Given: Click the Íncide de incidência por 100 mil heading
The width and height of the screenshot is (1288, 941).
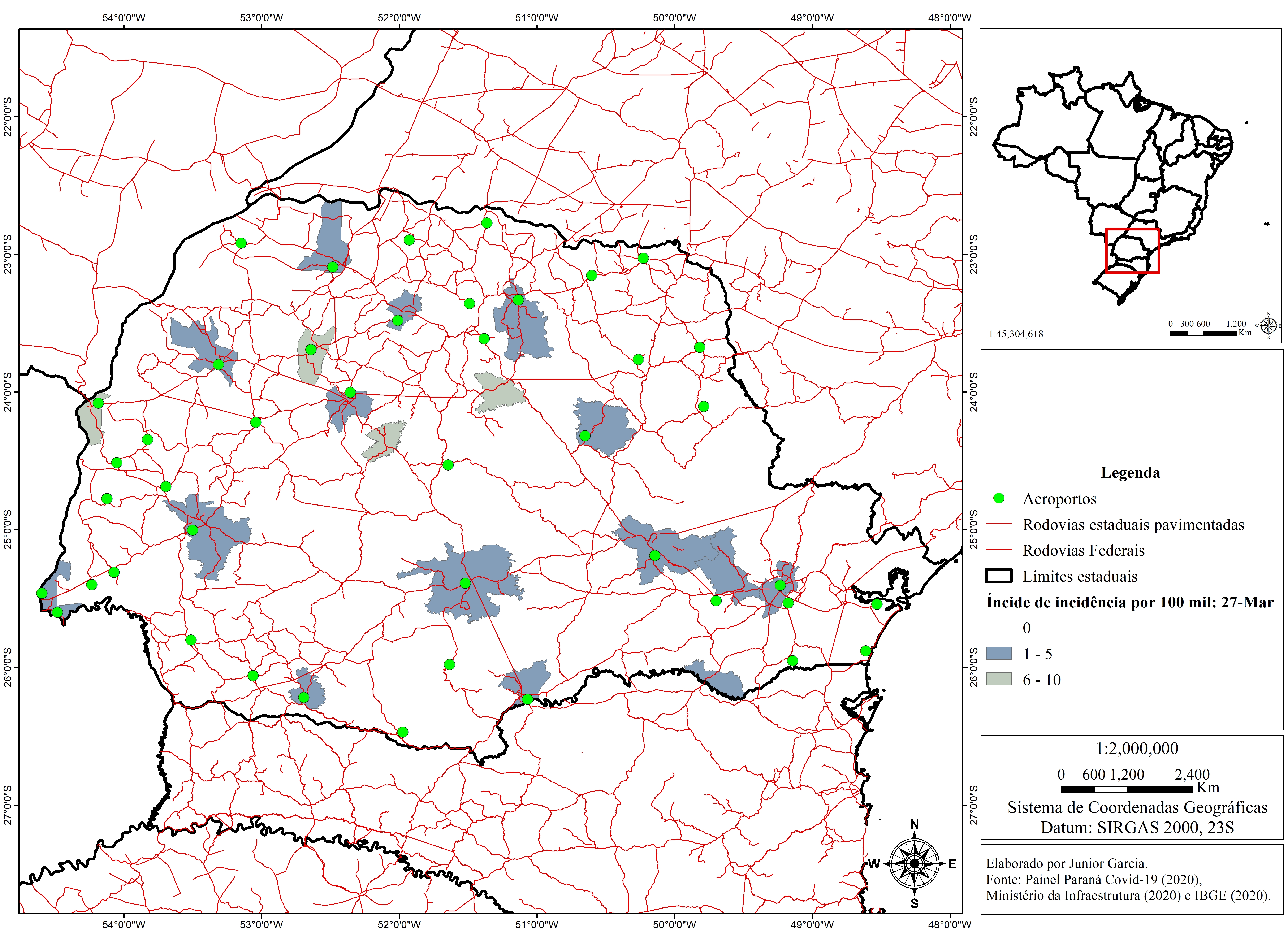Looking at the screenshot, I should tap(1130, 602).
